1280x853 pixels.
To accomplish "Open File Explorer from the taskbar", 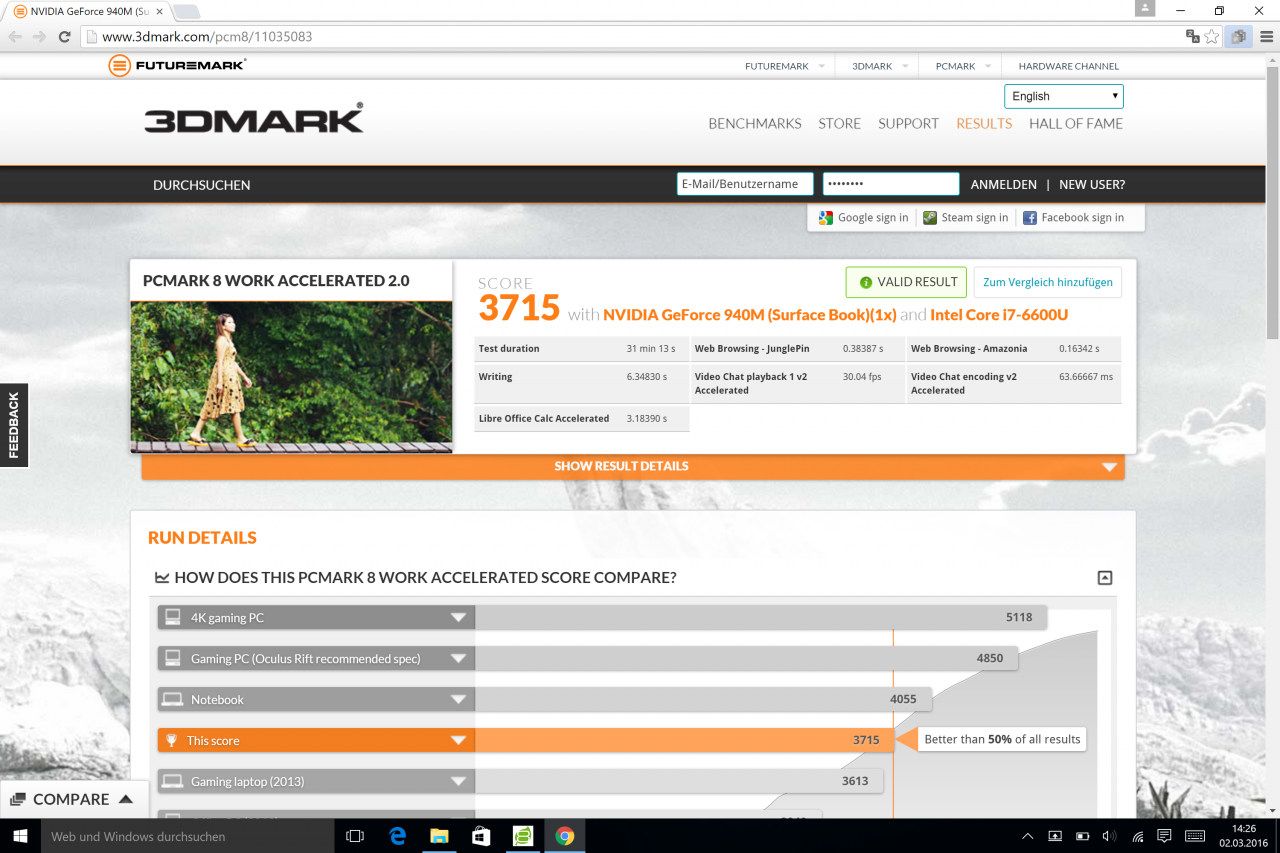I will pos(439,836).
